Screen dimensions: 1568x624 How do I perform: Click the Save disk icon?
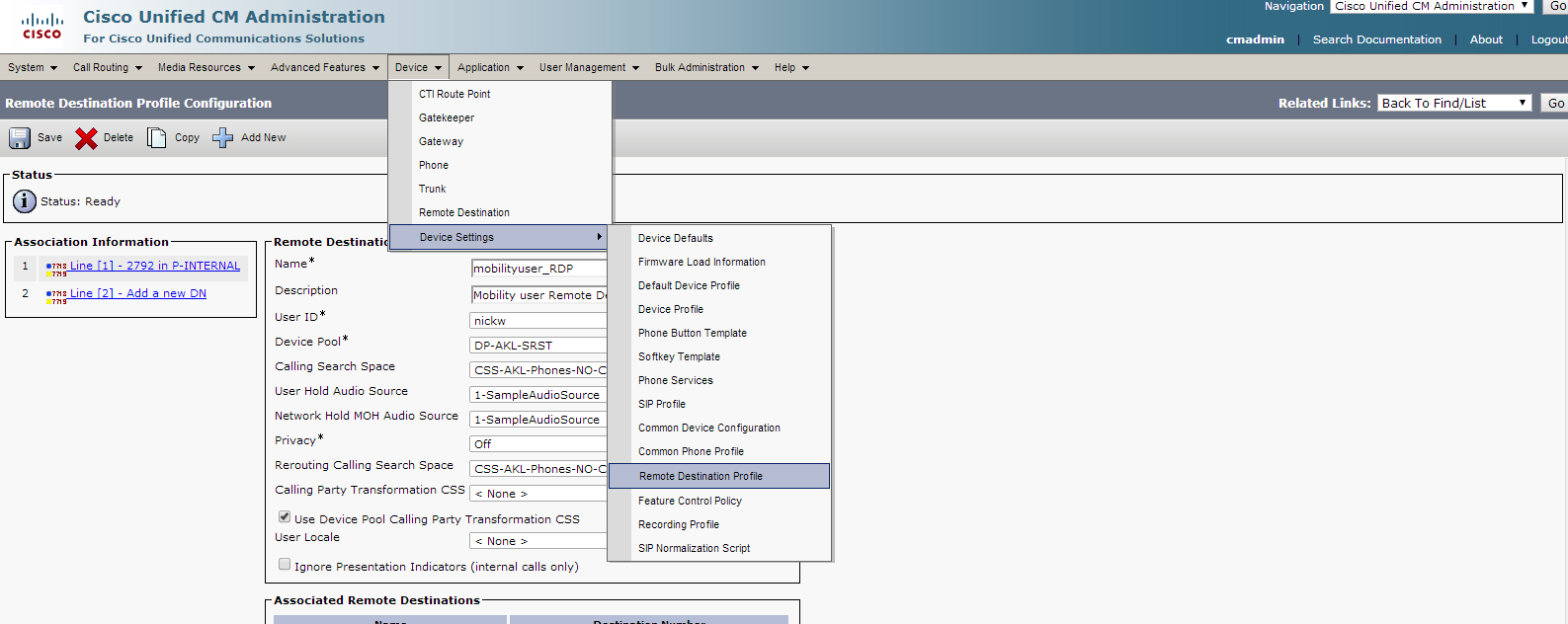(x=20, y=138)
